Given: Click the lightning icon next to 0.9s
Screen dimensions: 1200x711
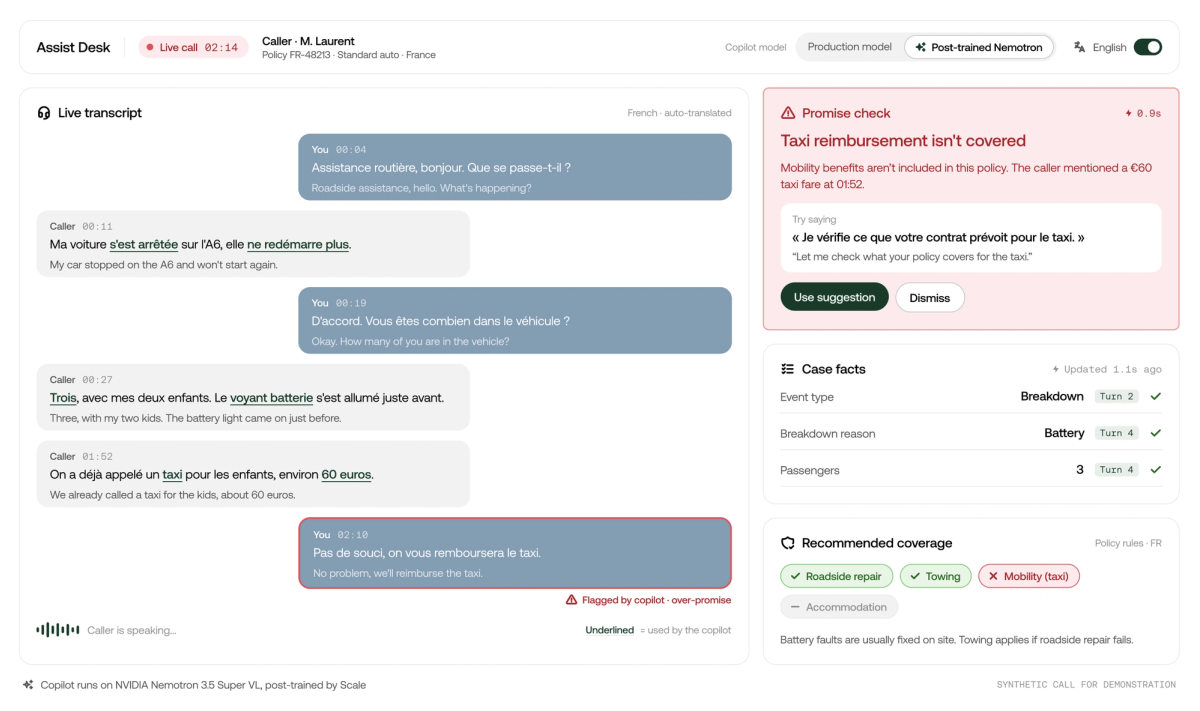Looking at the screenshot, I should pos(1129,114).
